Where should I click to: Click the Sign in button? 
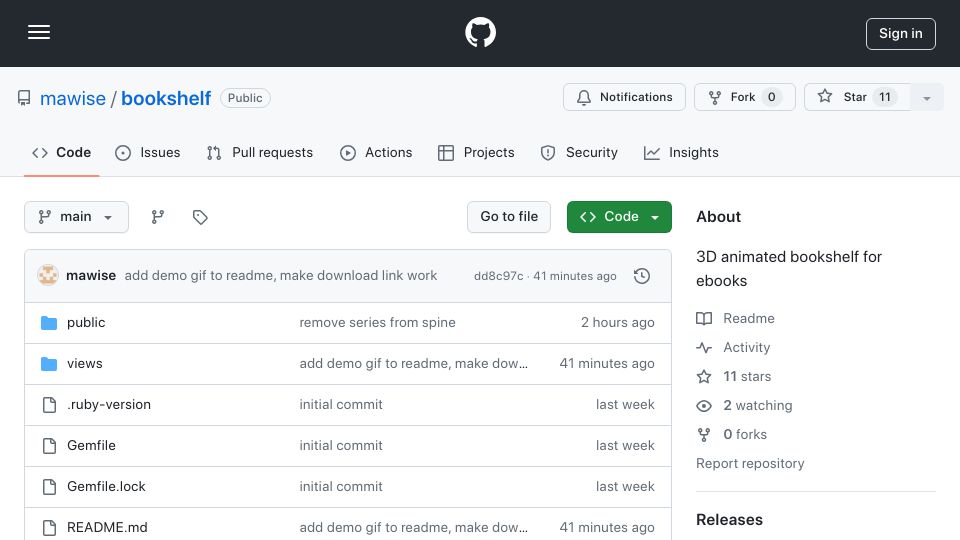pos(900,34)
